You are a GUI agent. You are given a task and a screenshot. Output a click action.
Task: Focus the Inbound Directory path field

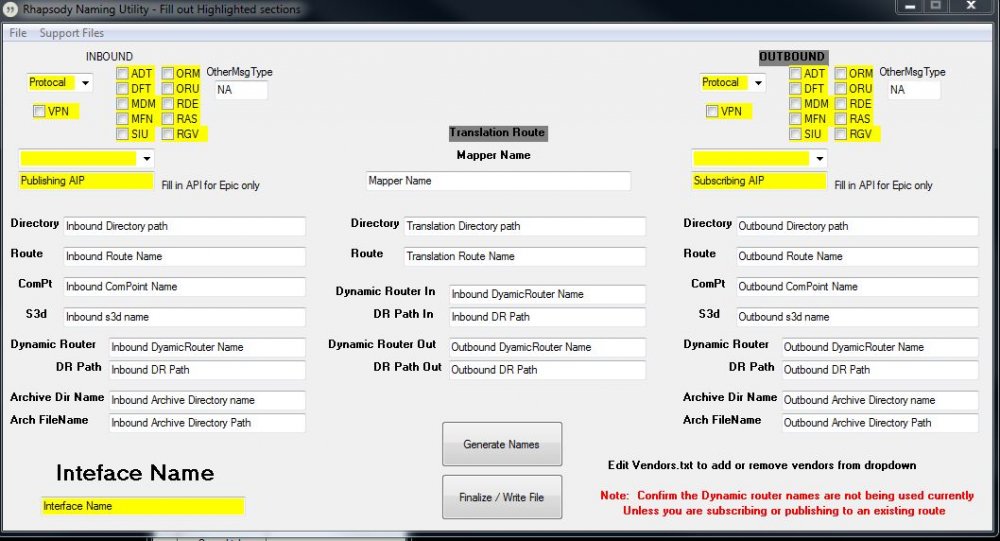click(x=184, y=226)
